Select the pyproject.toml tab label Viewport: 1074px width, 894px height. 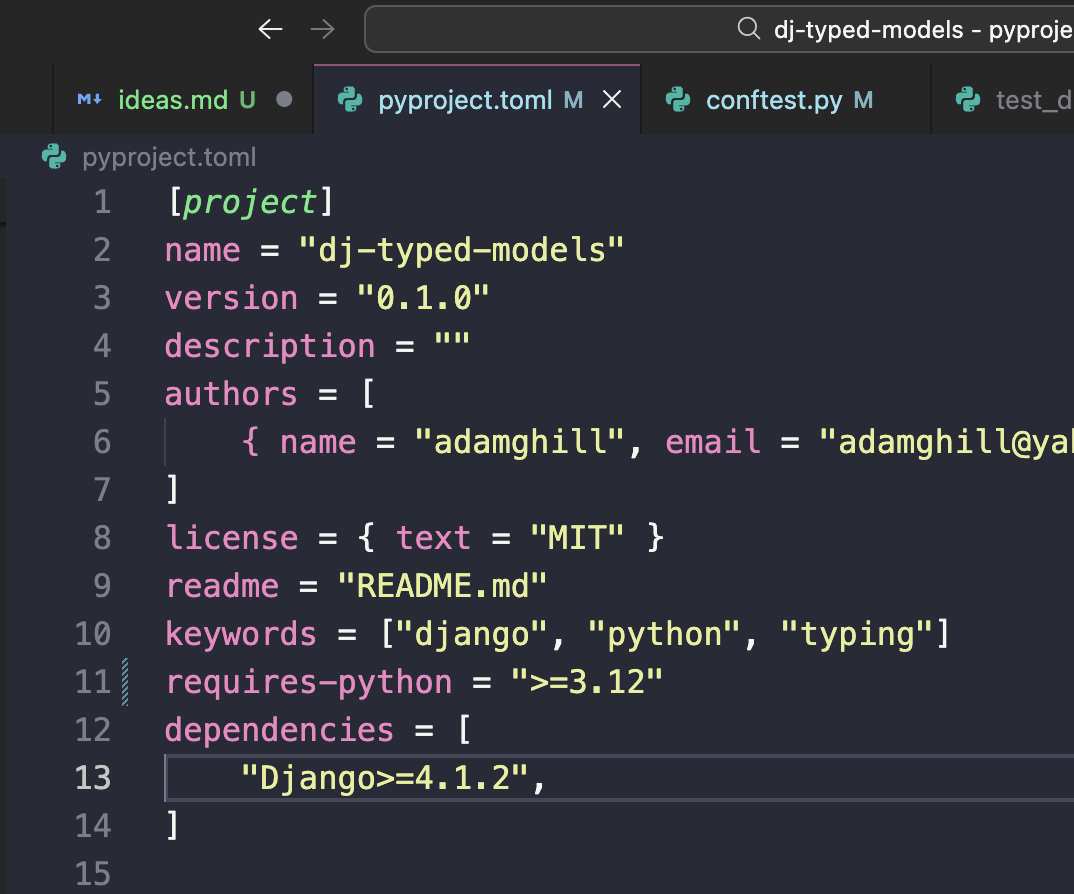point(465,100)
